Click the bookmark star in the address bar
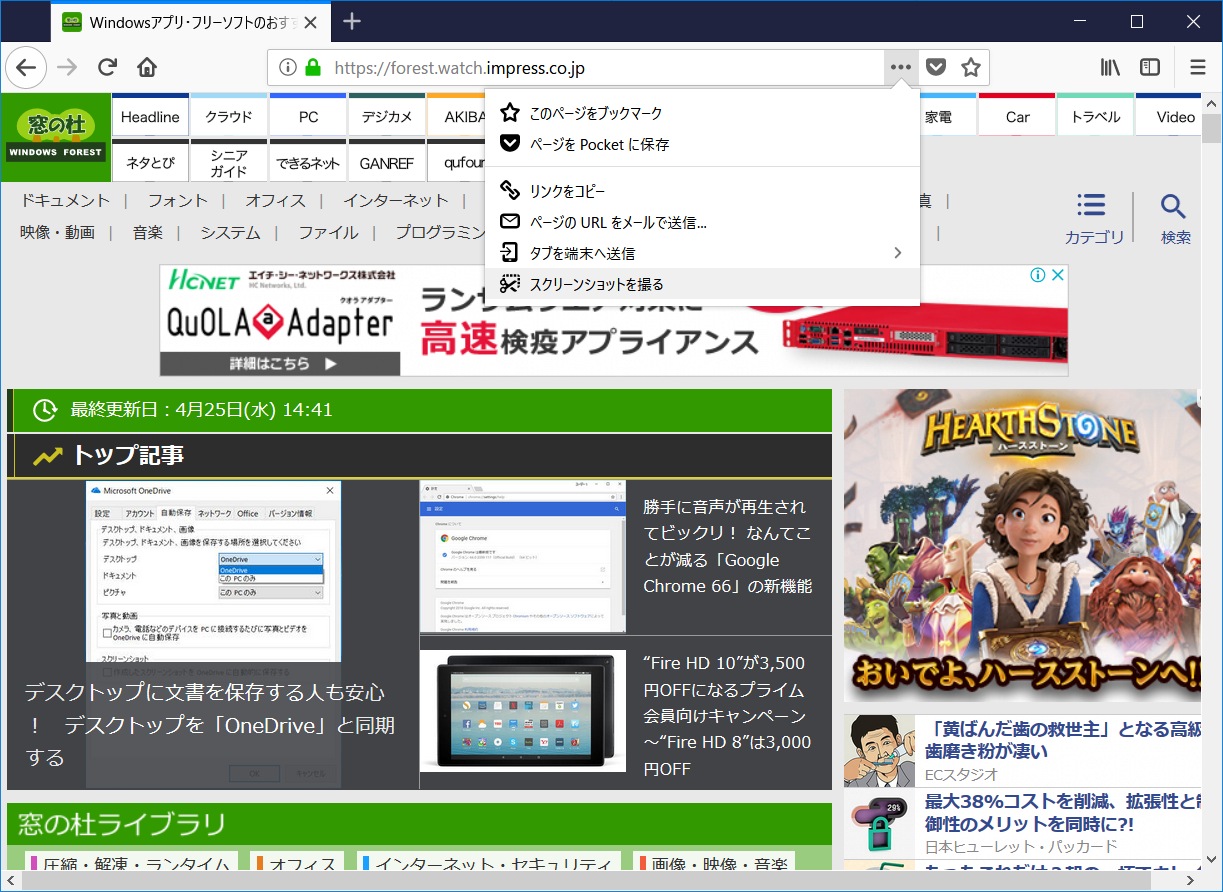This screenshot has width=1223, height=892. coord(969,67)
